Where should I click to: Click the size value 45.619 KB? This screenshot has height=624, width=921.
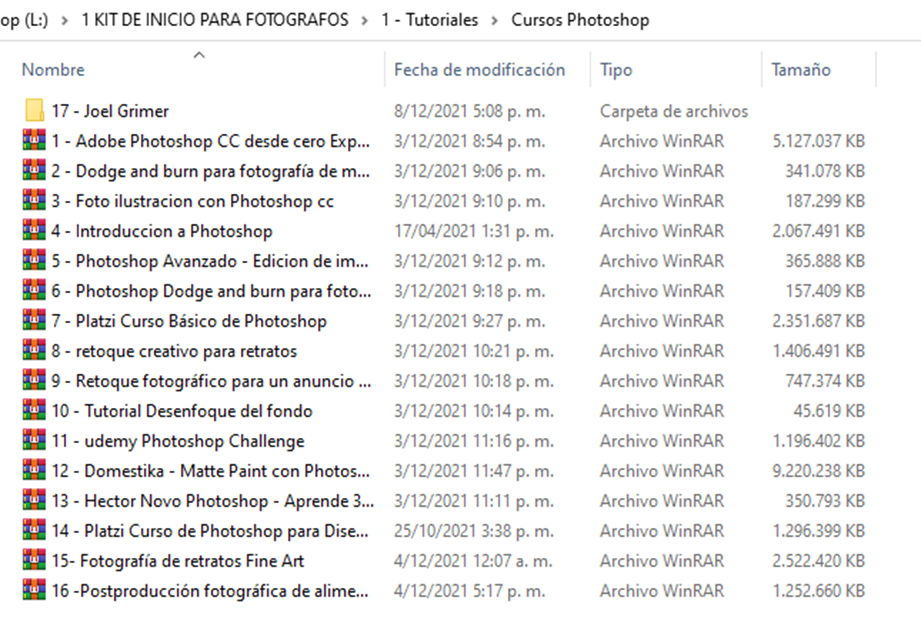pos(829,411)
